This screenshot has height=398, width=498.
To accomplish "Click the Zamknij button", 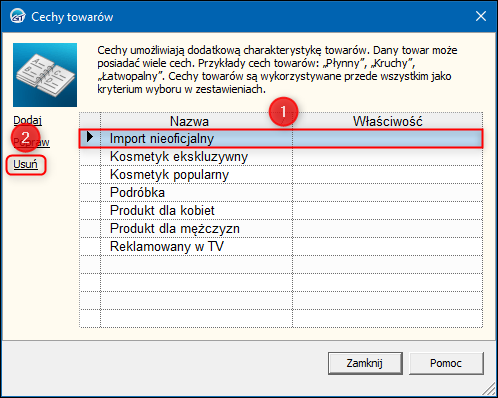I will [365, 363].
